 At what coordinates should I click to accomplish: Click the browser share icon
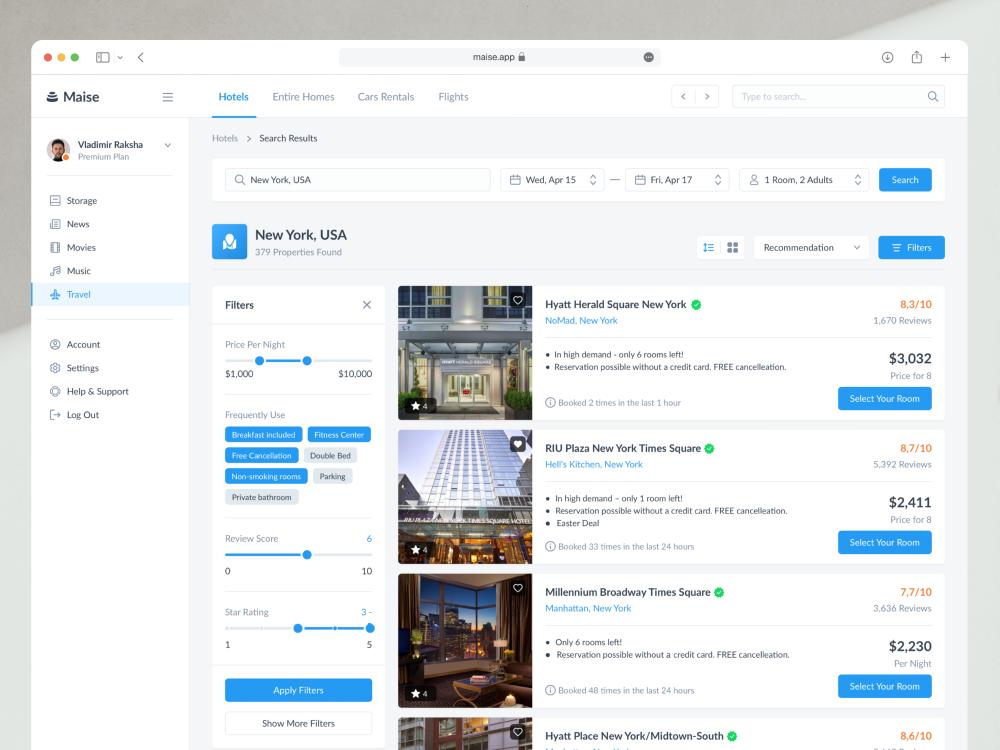[x=916, y=57]
